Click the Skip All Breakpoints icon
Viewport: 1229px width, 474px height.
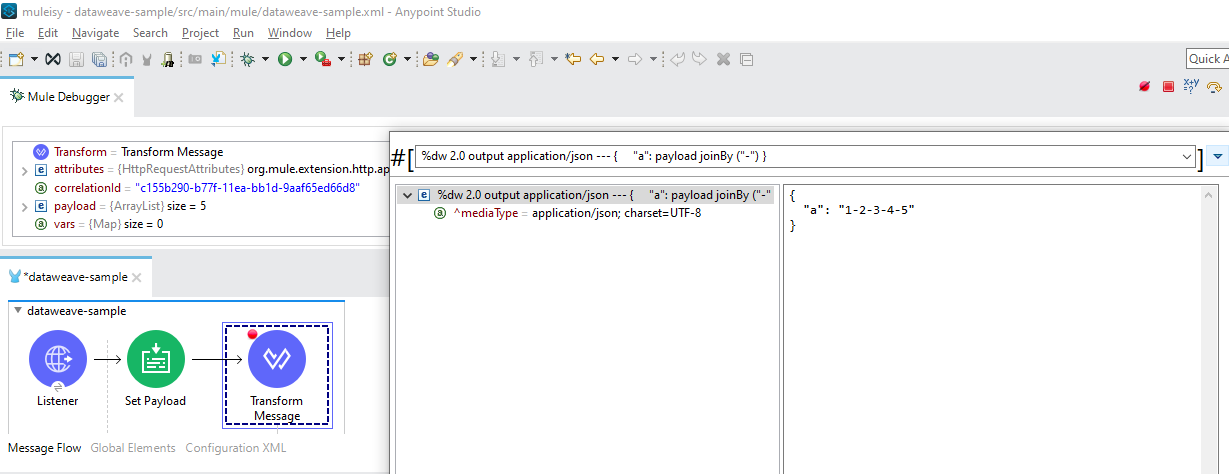[1144, 87]
